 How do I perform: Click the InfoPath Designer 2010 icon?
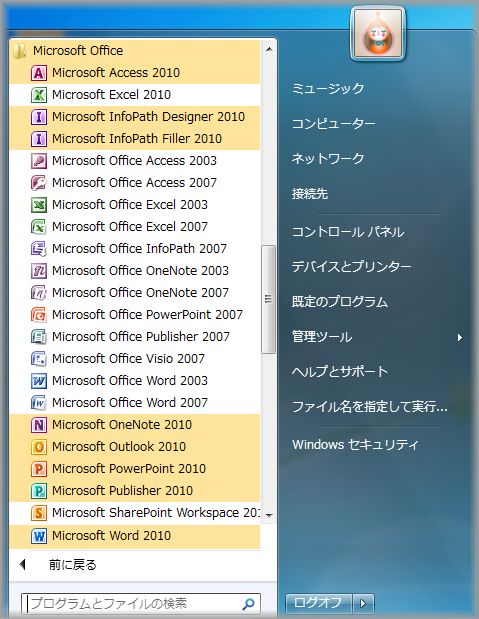pos(39,117)
